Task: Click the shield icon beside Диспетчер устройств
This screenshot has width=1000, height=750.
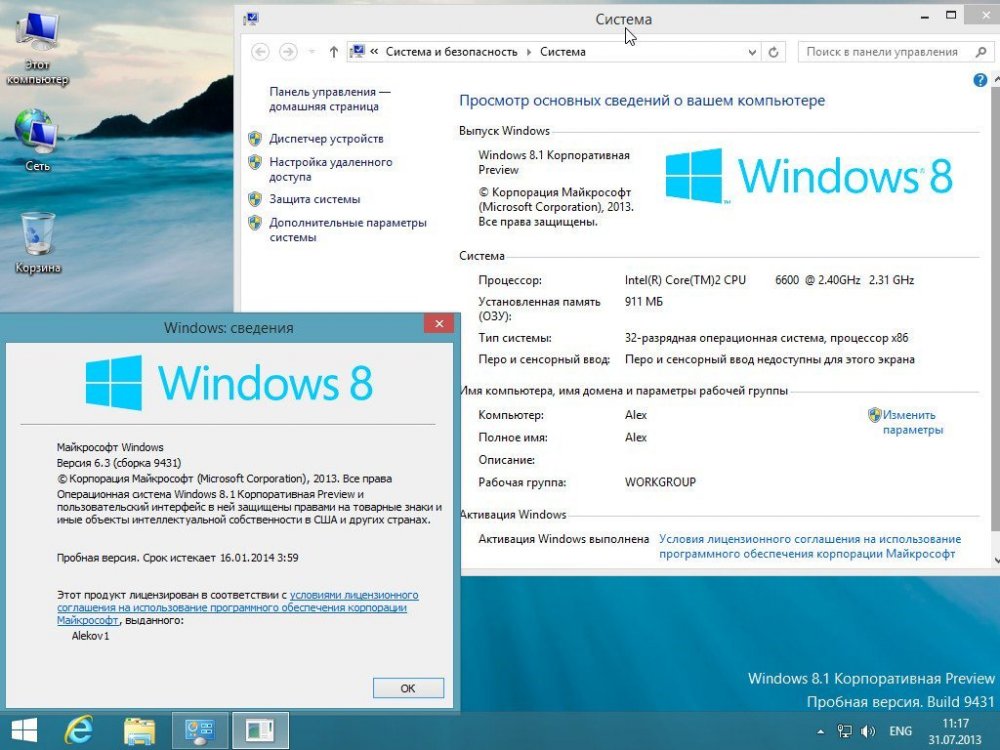Action: click(x=255, y=138)
